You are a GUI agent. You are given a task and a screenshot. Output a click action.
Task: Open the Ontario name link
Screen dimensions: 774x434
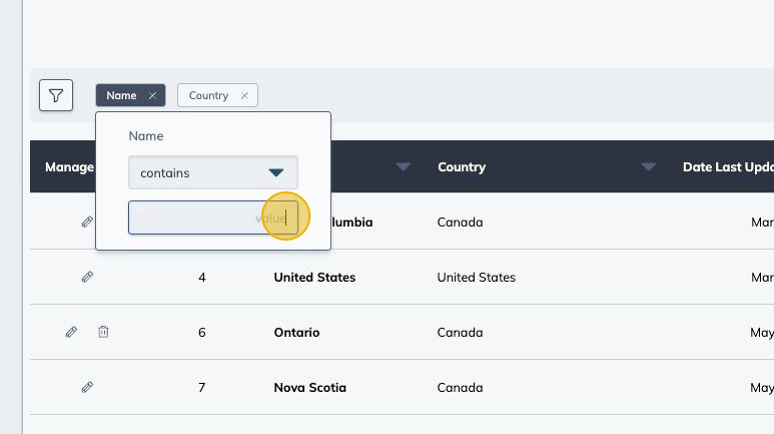(x=296, y=332)
